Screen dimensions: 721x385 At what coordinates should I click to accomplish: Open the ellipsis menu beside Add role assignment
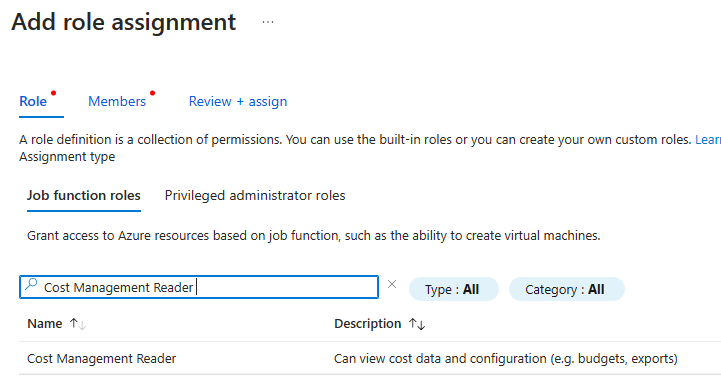(268, 22)
